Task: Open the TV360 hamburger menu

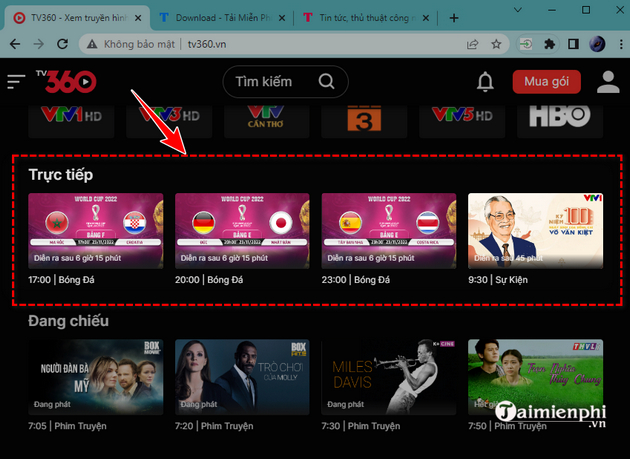Action: click(x=16, y=82)
